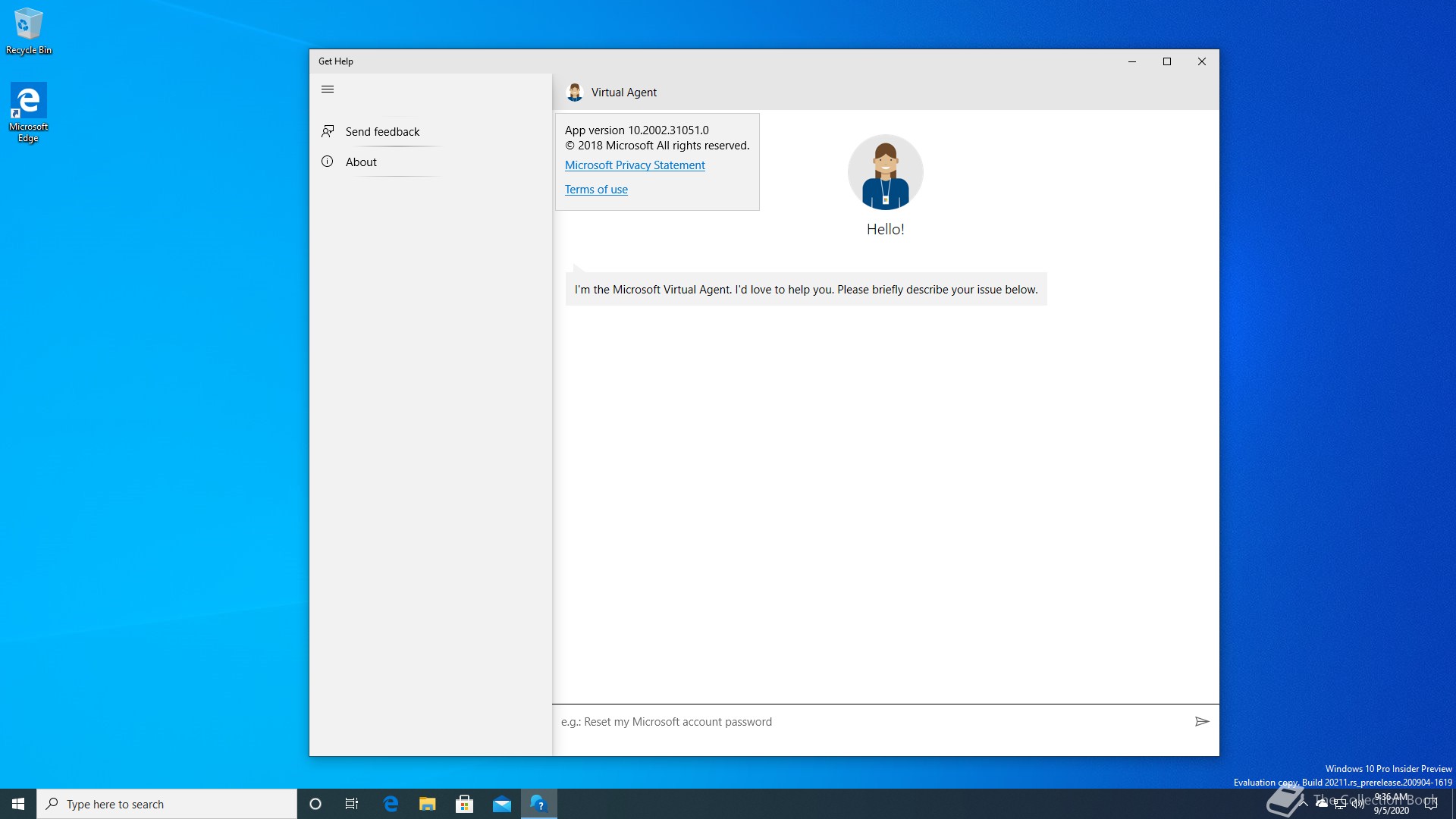
Task: Click the Hello! greeting text
Action: [x=885, y=230]
